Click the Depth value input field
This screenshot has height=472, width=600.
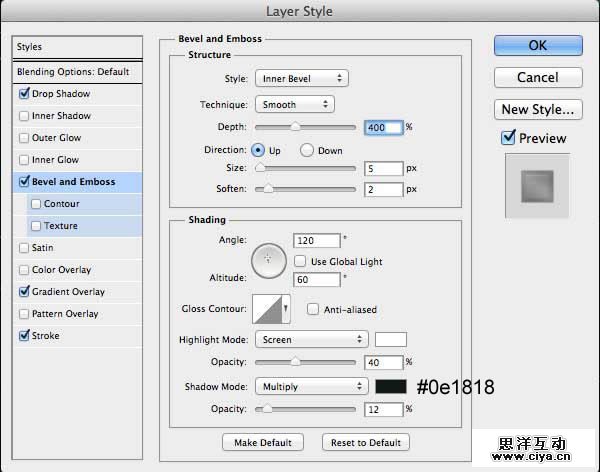pos(383,128)
